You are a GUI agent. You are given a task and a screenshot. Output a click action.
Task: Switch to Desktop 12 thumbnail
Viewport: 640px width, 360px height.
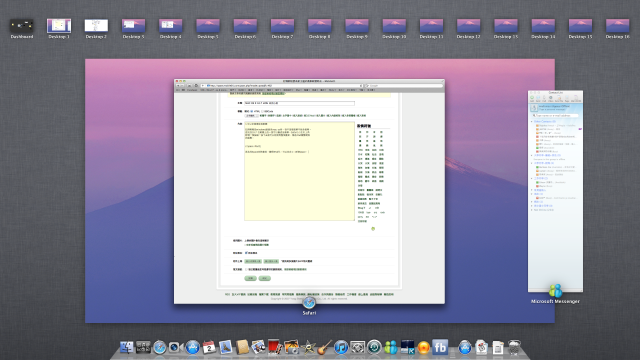(x=469, y=26)
